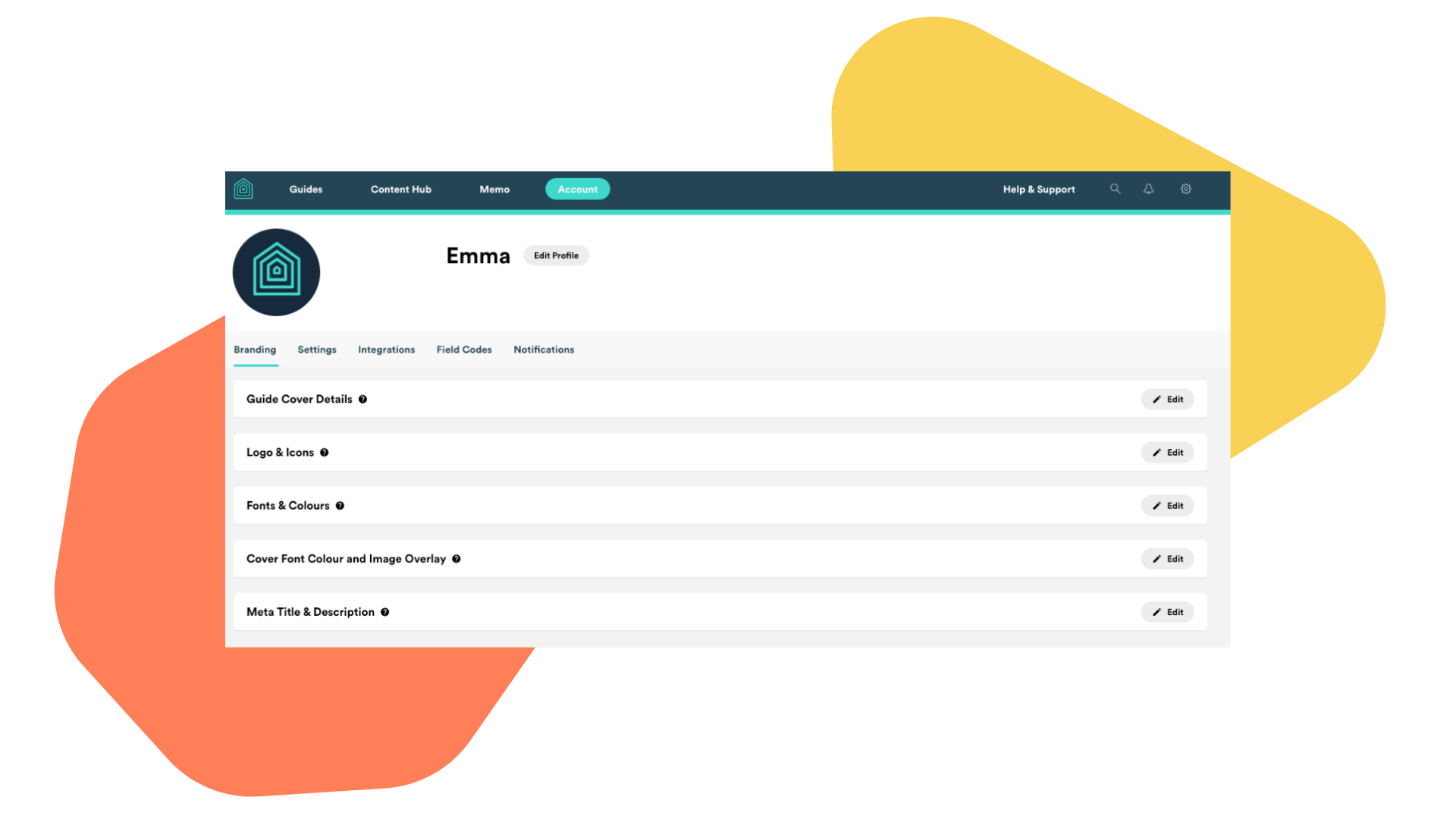Click the Fonts & Colours heading

pyautogui.click(x=288, y=506)
